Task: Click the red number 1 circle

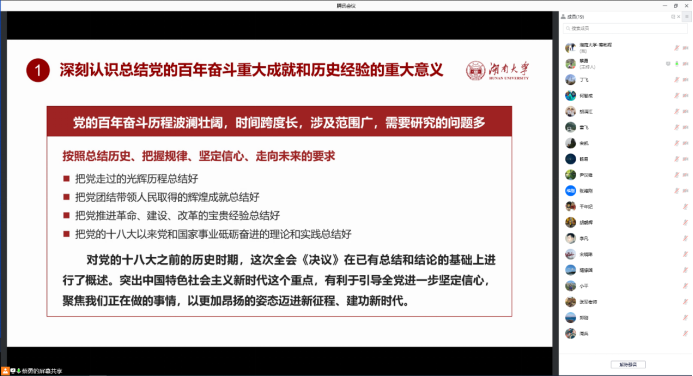Action: (x=38, y=71)
